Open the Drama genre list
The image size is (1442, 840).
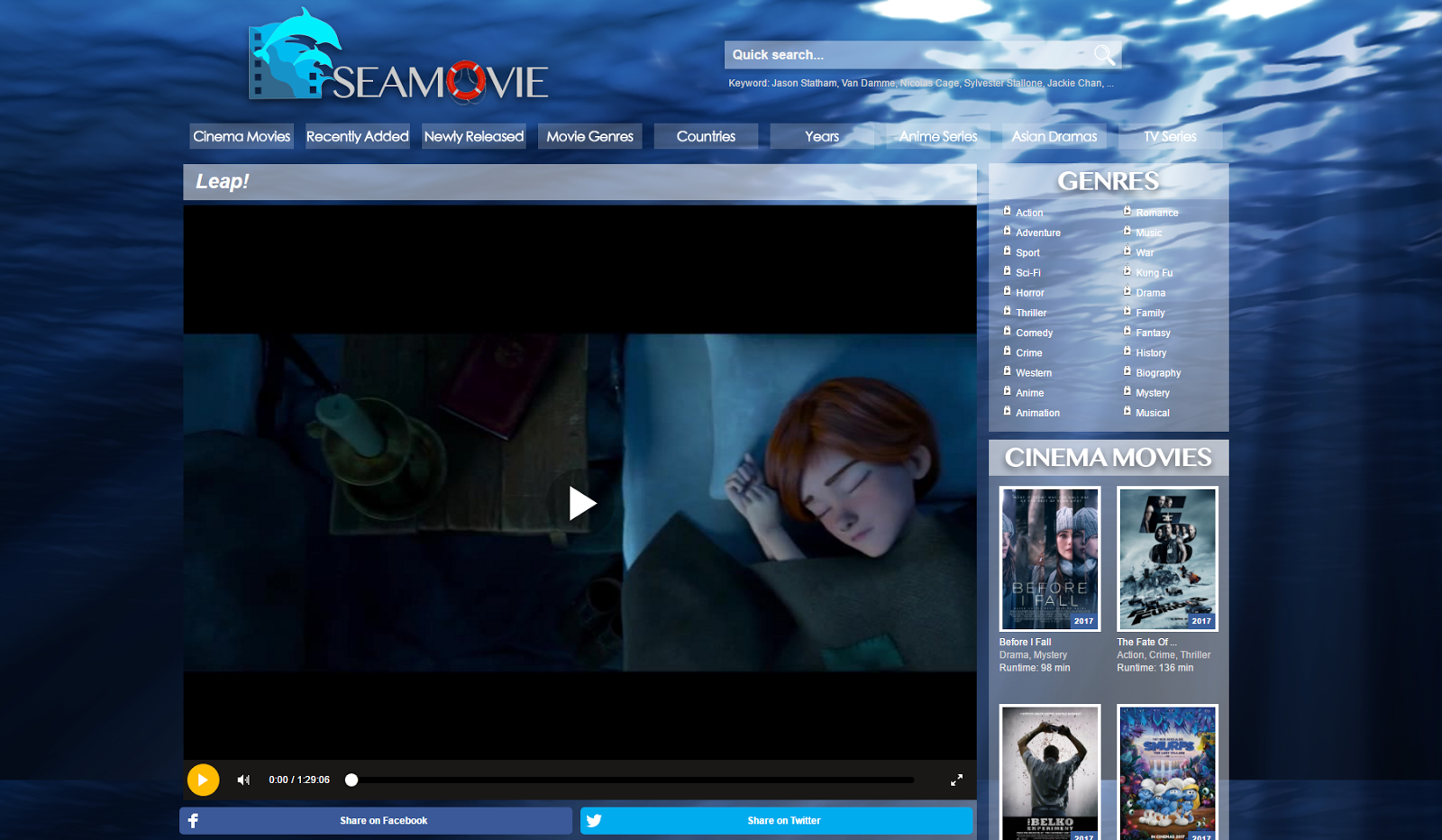1151,293
